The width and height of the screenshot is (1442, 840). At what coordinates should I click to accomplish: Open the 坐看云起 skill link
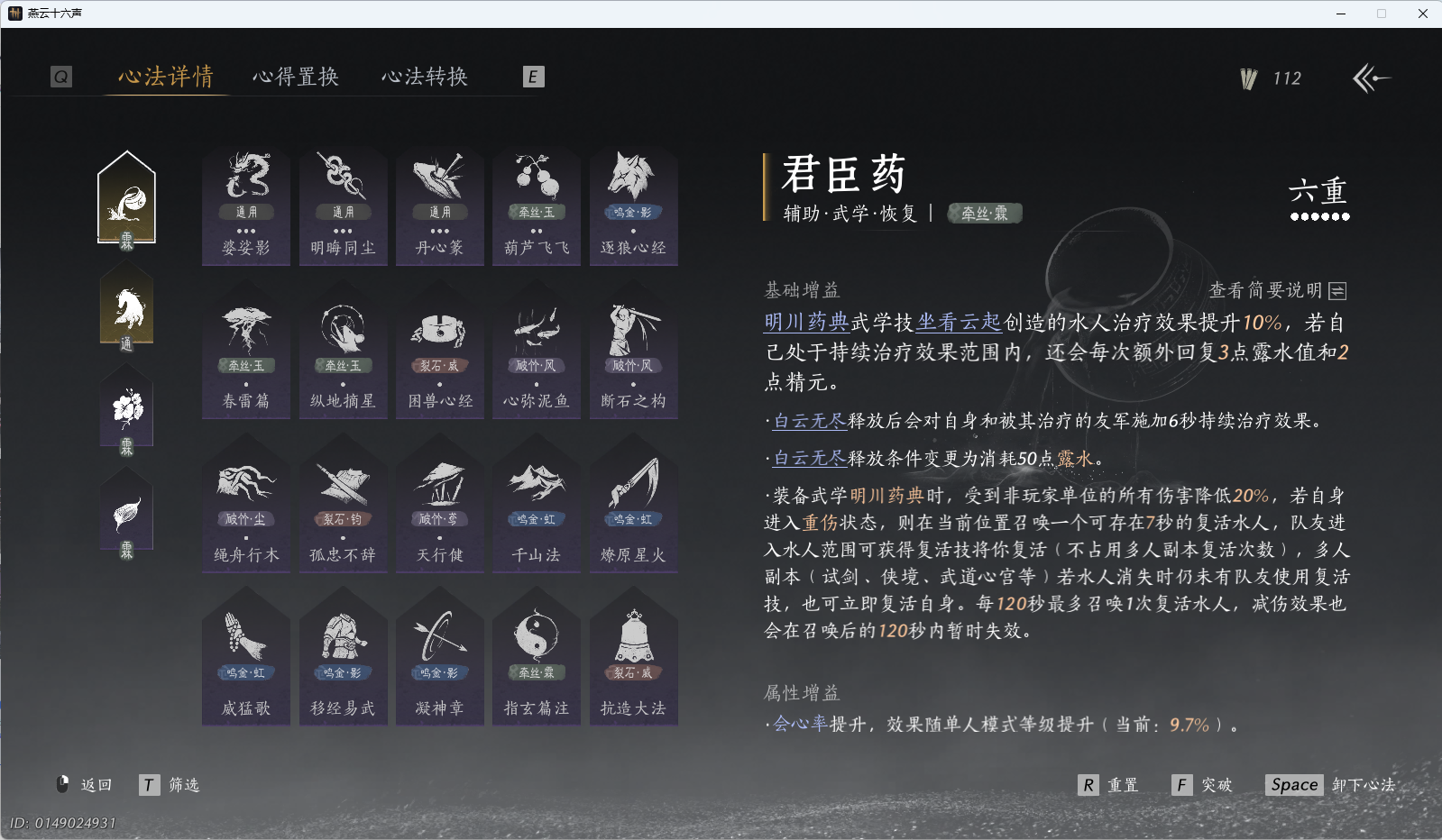tap(960, 323)
